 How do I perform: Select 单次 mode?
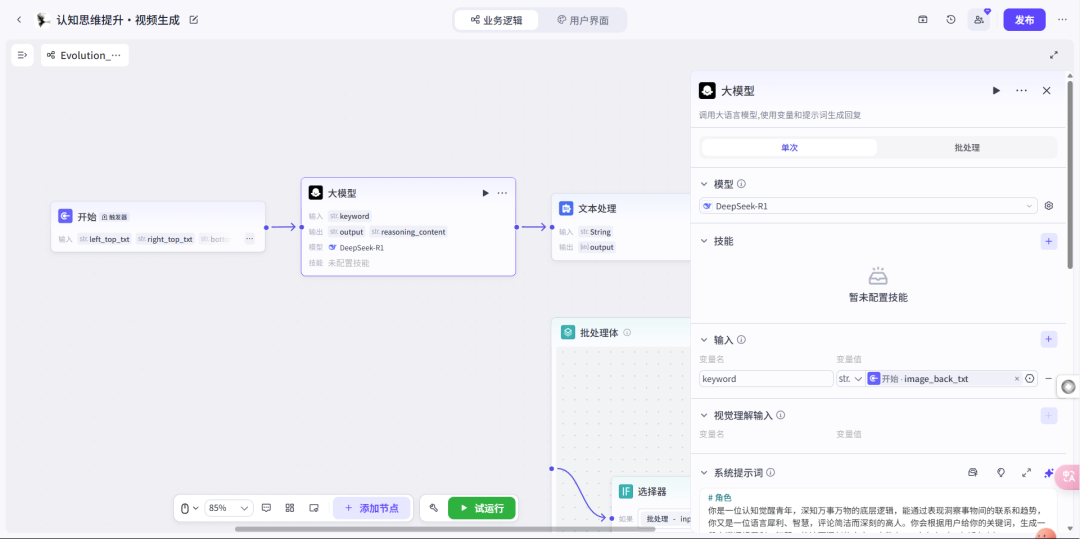pos(789,147)
